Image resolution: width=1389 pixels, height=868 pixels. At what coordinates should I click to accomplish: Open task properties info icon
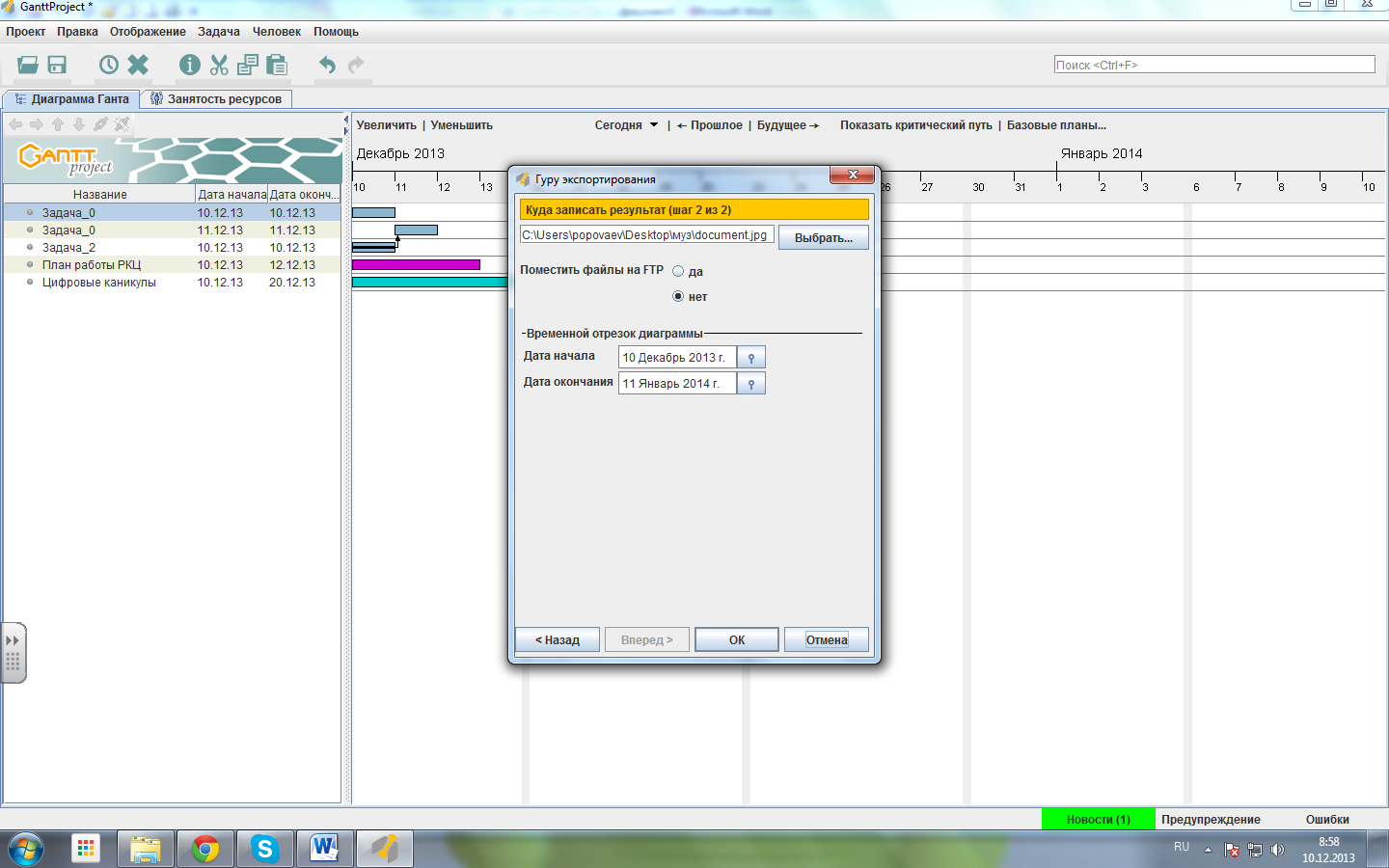(190, 65)
